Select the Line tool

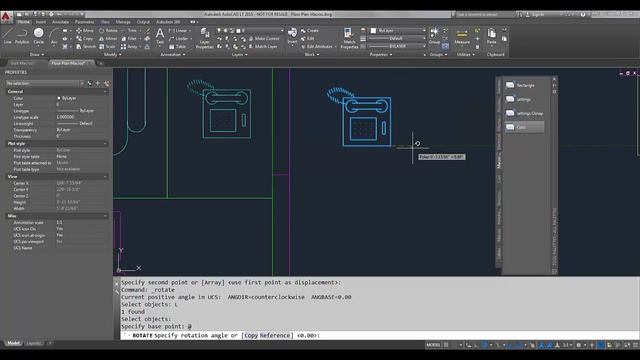(7, 36)
